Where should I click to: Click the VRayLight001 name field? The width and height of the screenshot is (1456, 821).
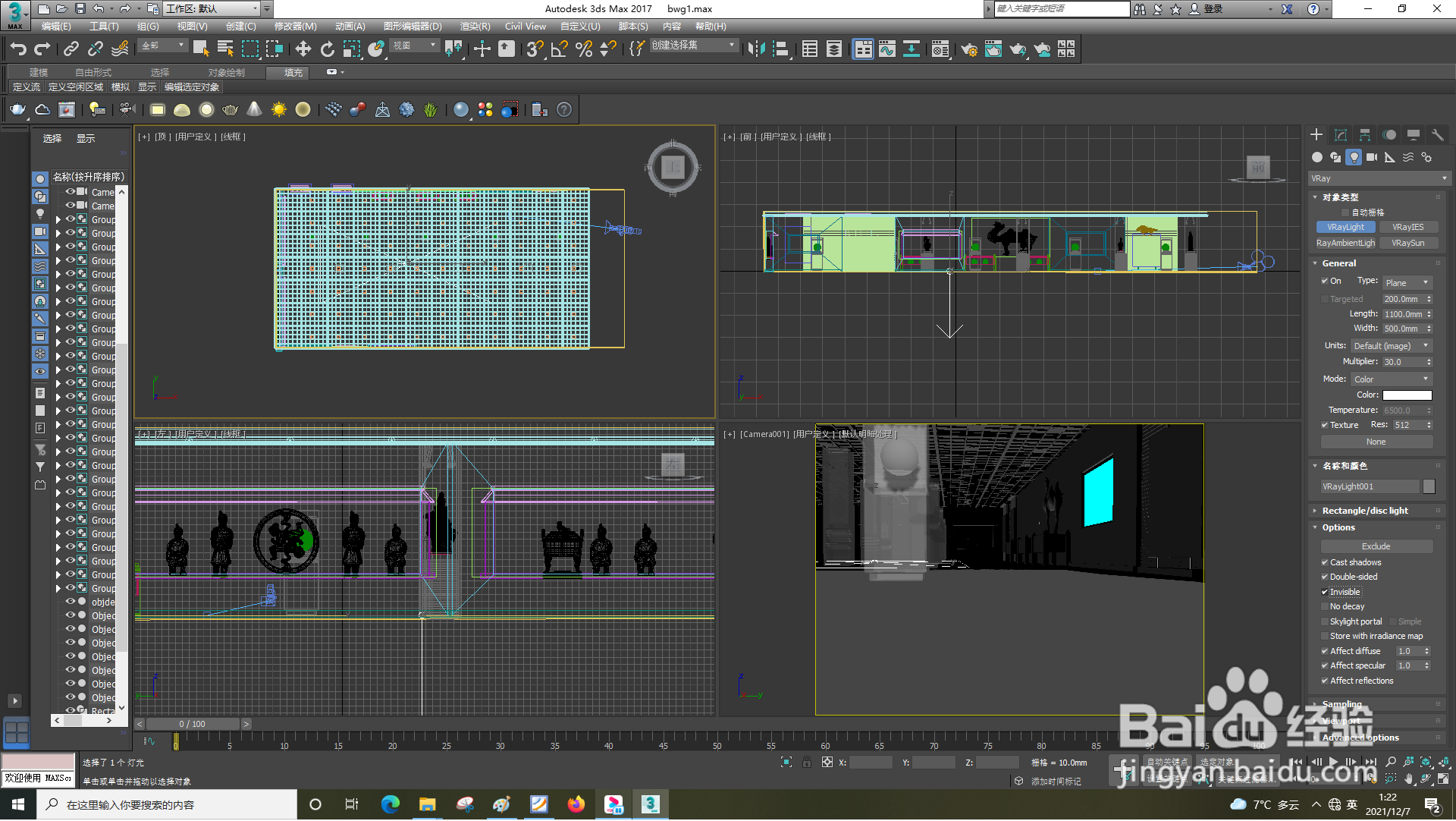click(1370, 486)
